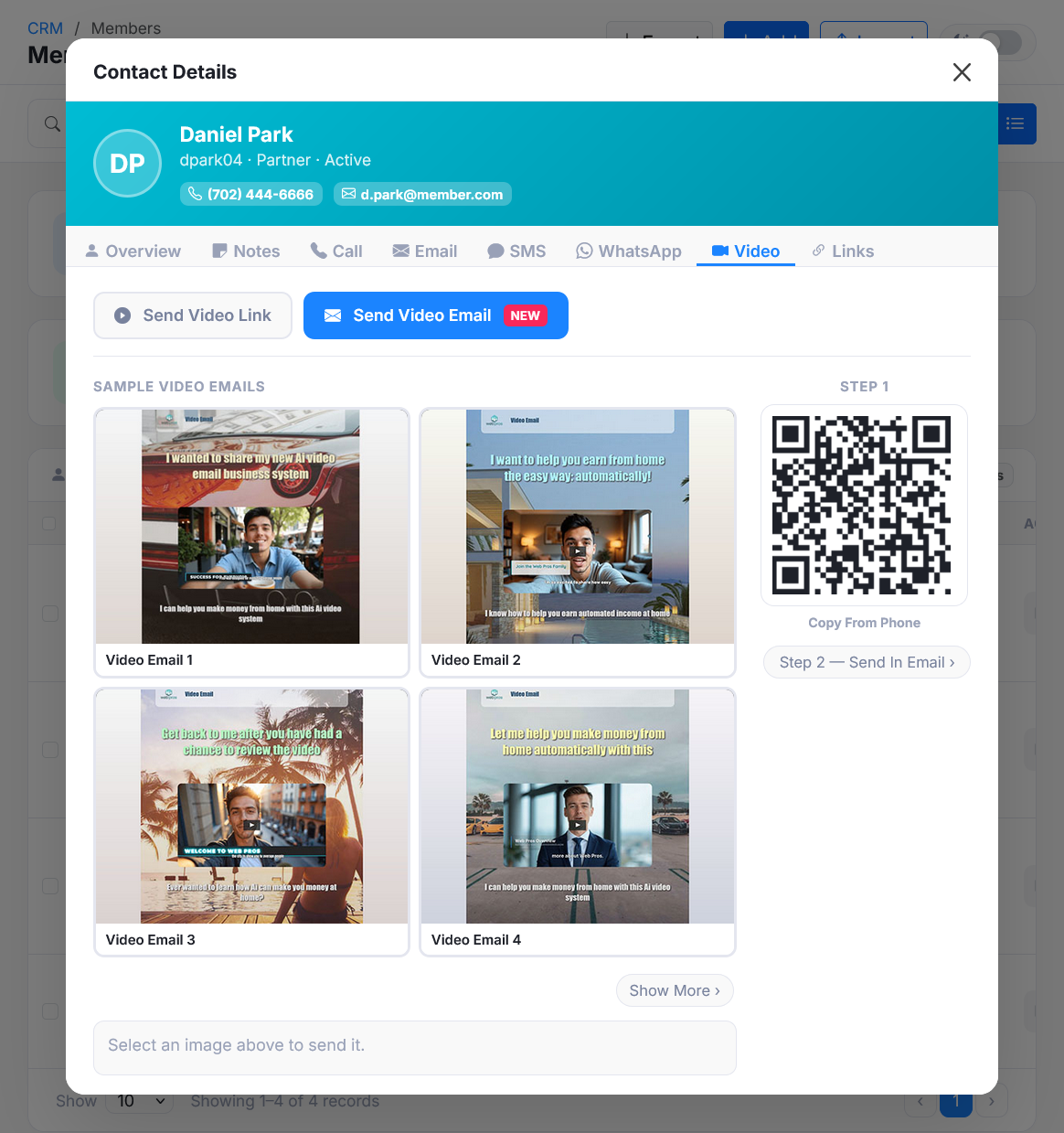Open the SMS tab
Image resolution: width=1064 pixels, height=1133 pixels.
click(516, 251)
